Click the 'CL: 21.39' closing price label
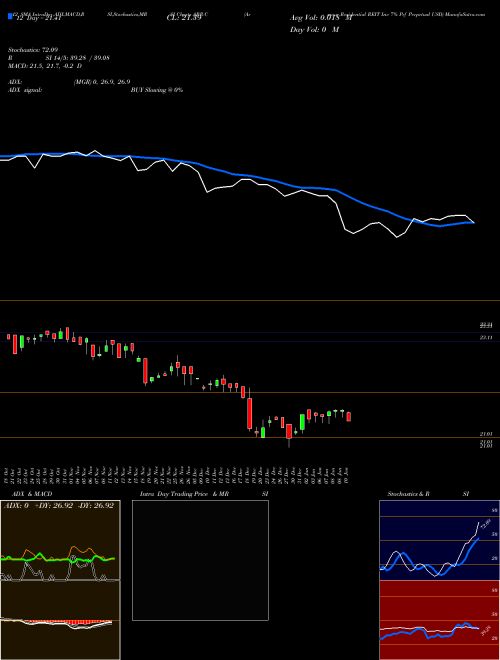 [x=184, y=18]
